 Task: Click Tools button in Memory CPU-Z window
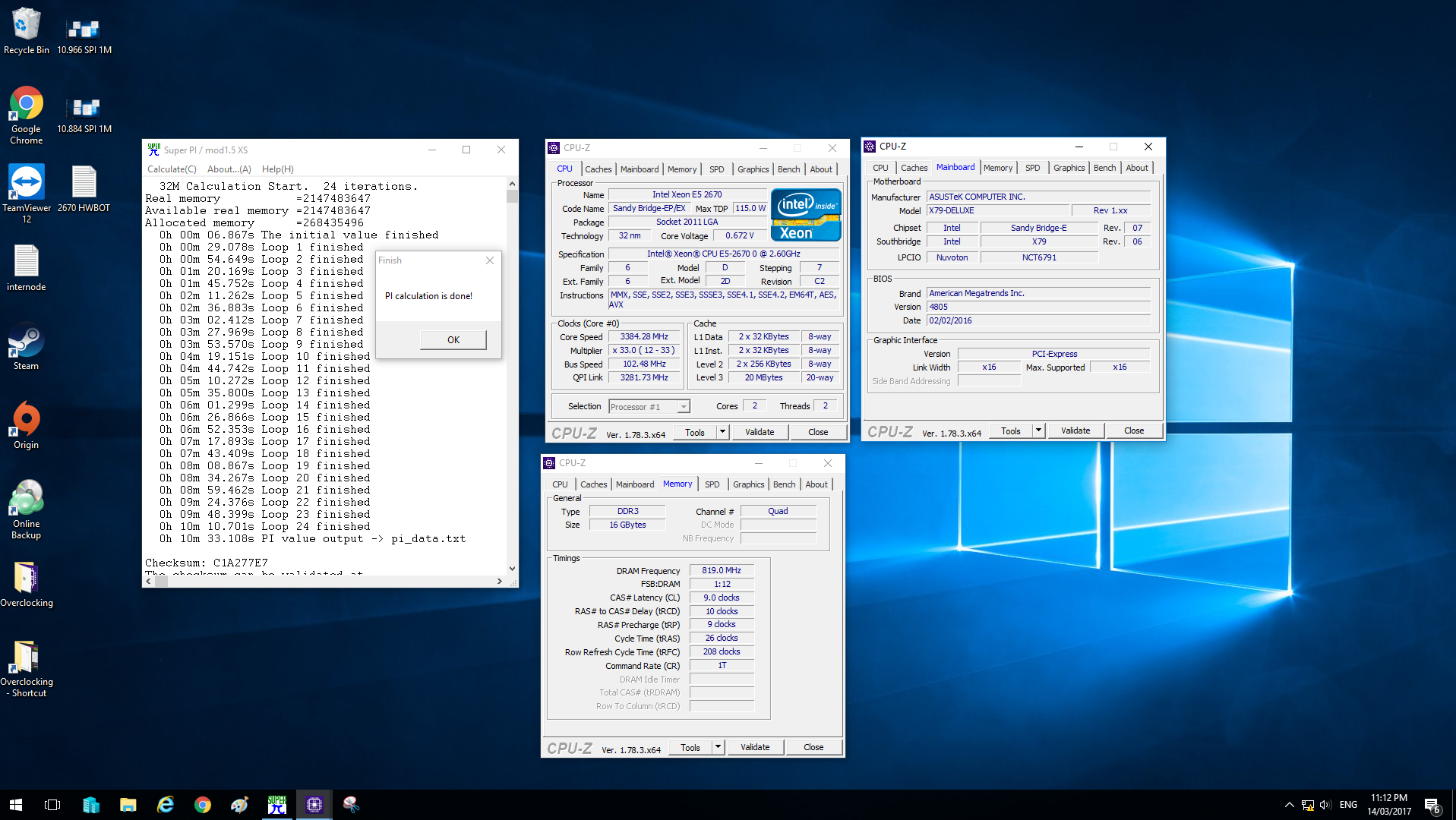coord(690,747)
